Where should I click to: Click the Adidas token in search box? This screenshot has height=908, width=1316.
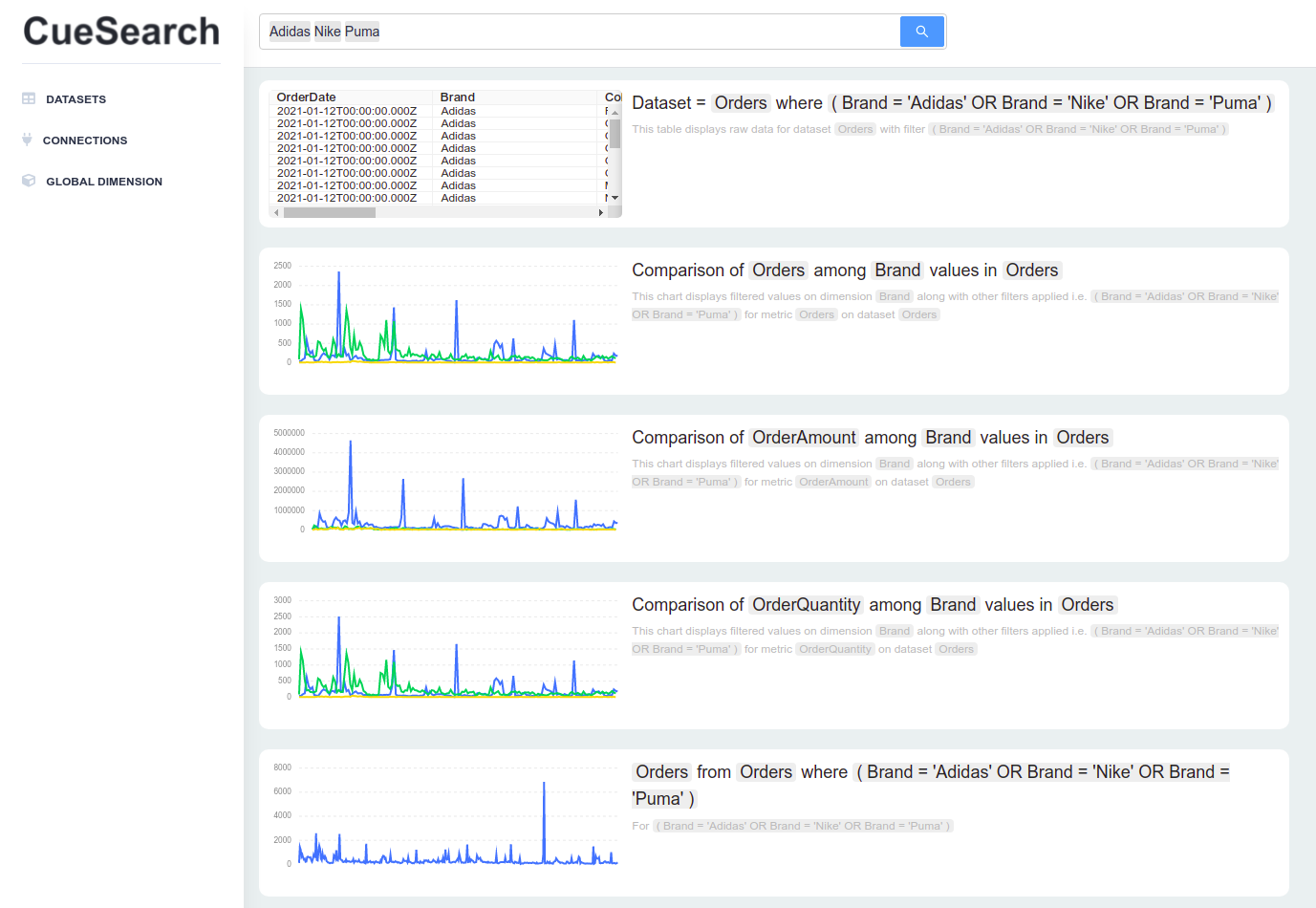click(290, 32)
